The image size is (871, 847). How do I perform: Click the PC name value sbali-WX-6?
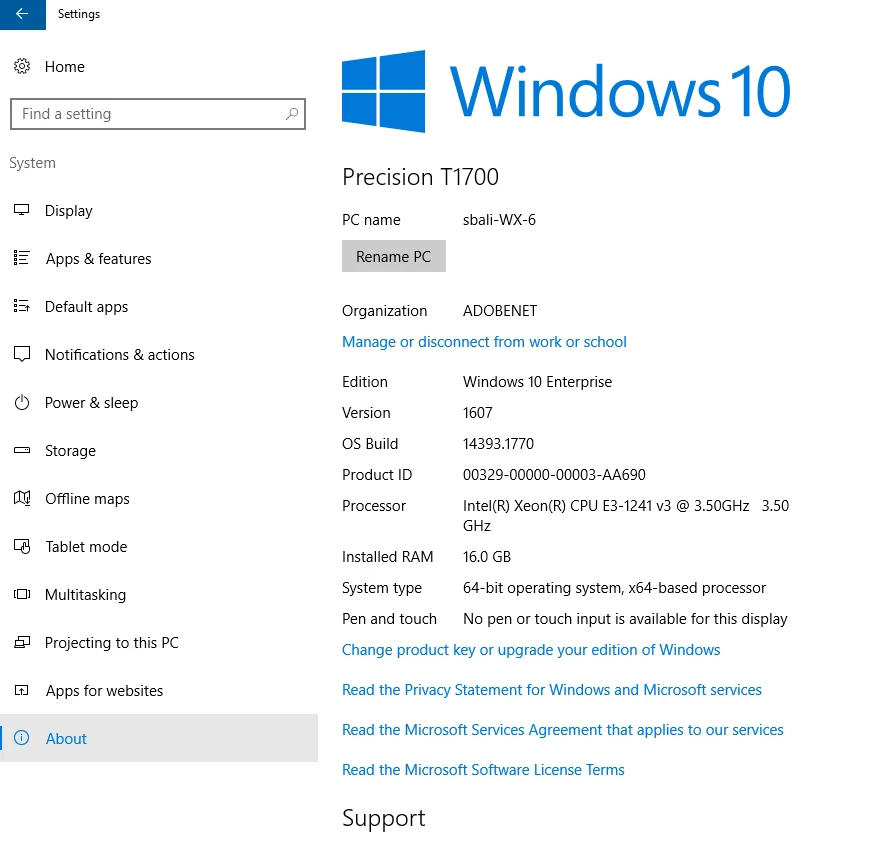coord(499,220)
